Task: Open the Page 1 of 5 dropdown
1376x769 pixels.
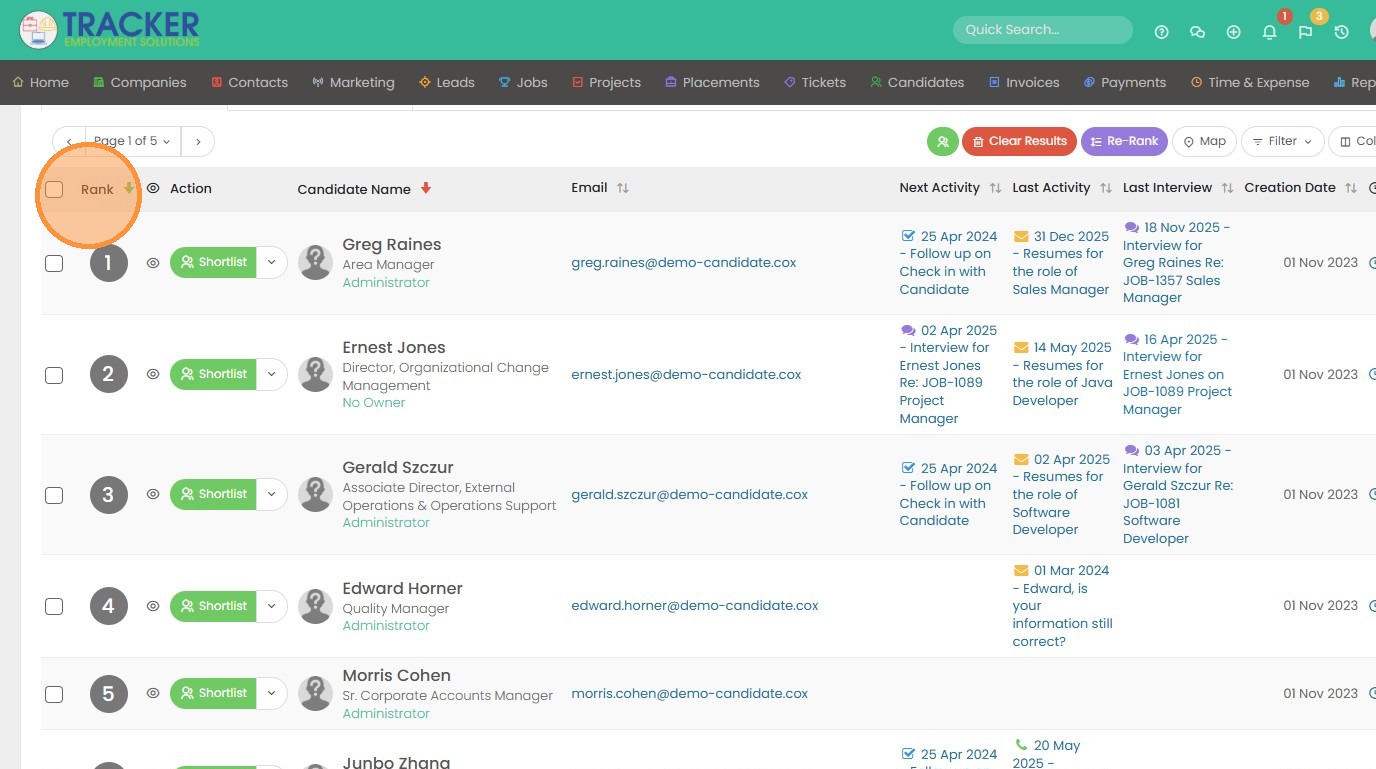Action: (132, 142)
